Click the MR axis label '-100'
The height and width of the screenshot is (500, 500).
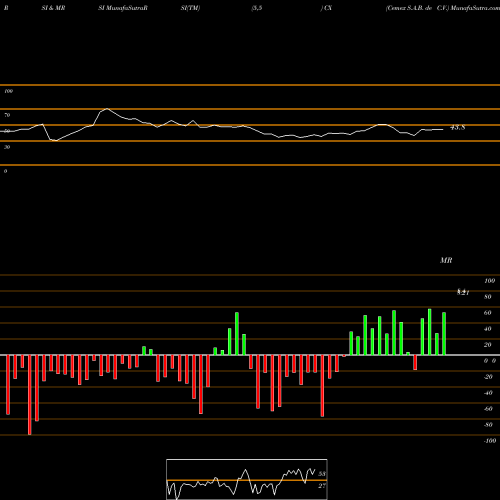tap(490, 441)
